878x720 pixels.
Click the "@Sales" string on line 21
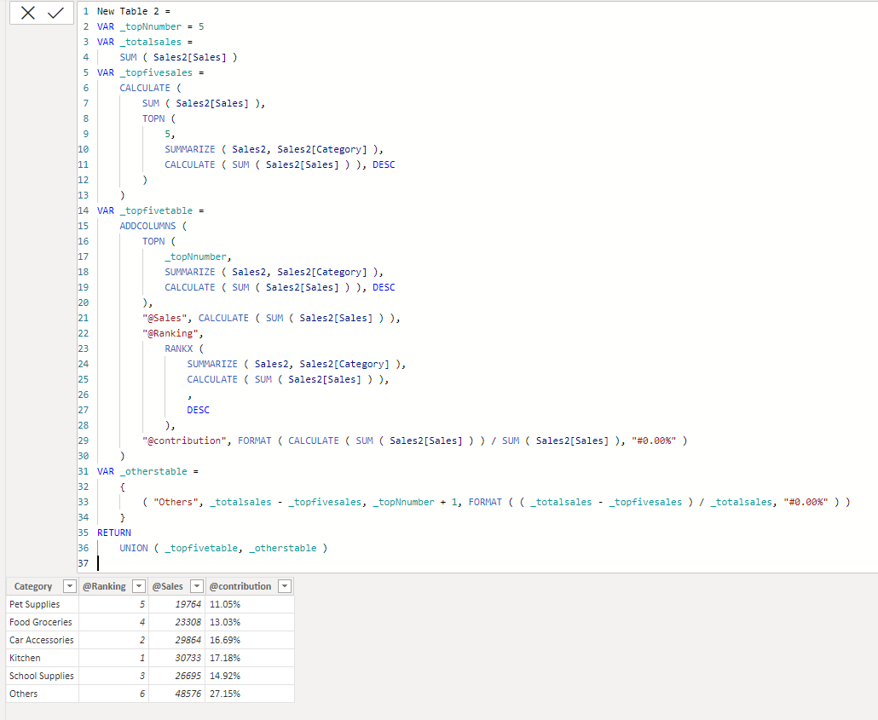(x=164, y=318)
